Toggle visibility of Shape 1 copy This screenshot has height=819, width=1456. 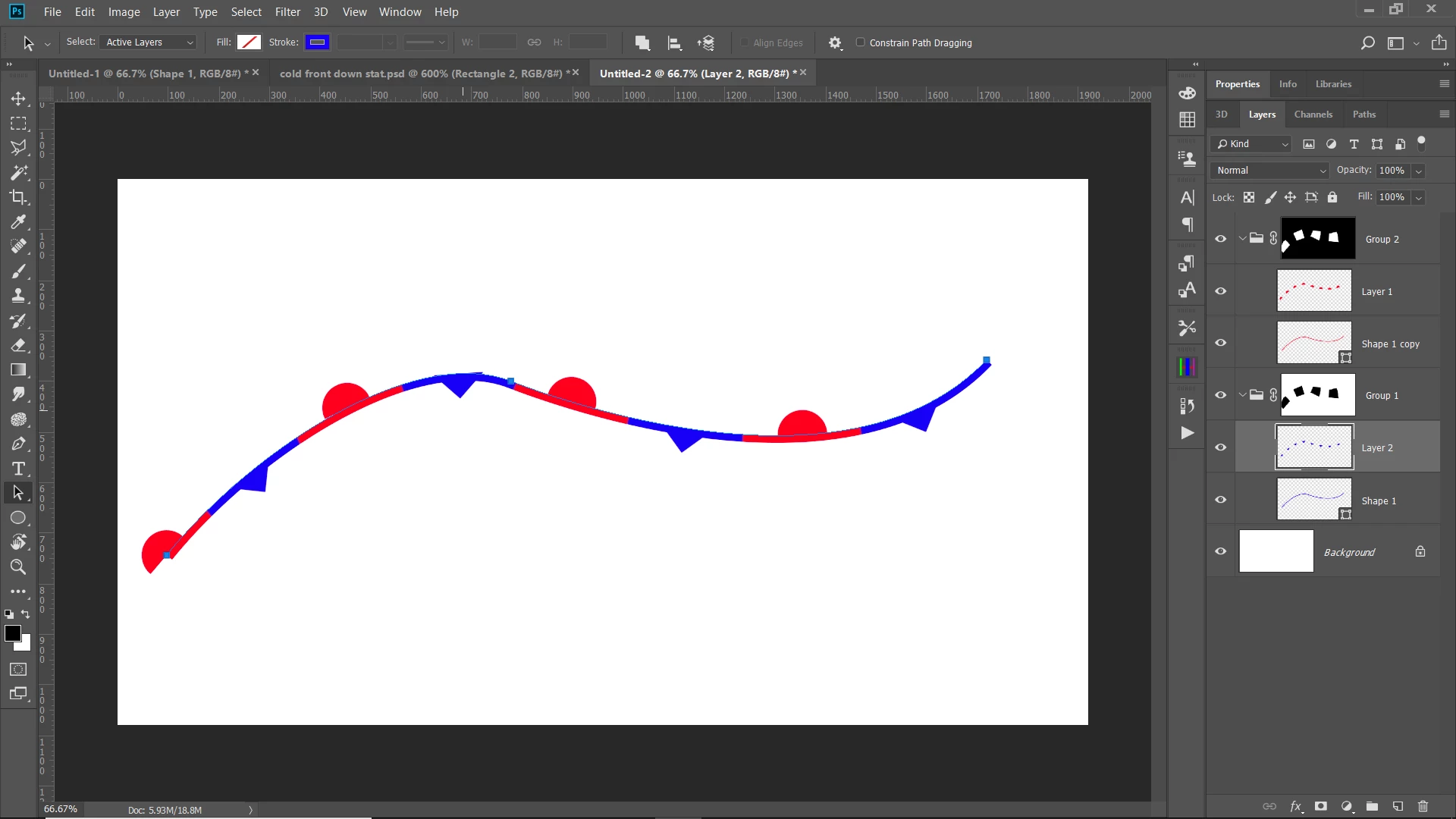pos(1220,343)
